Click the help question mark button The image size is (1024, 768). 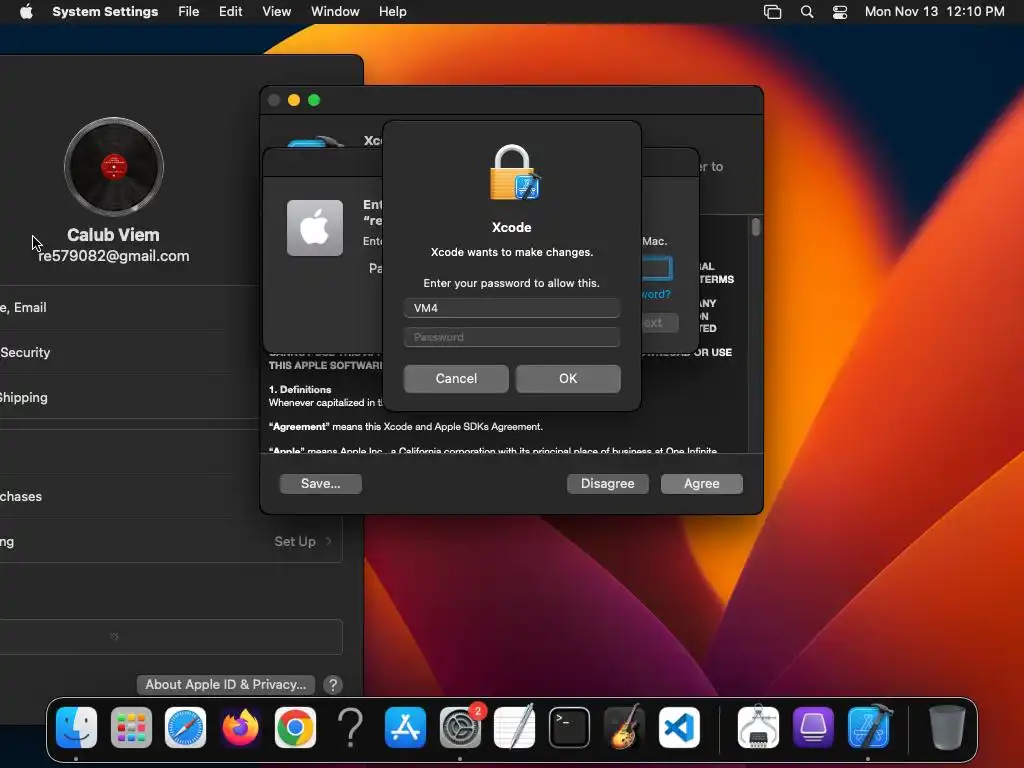333,684
